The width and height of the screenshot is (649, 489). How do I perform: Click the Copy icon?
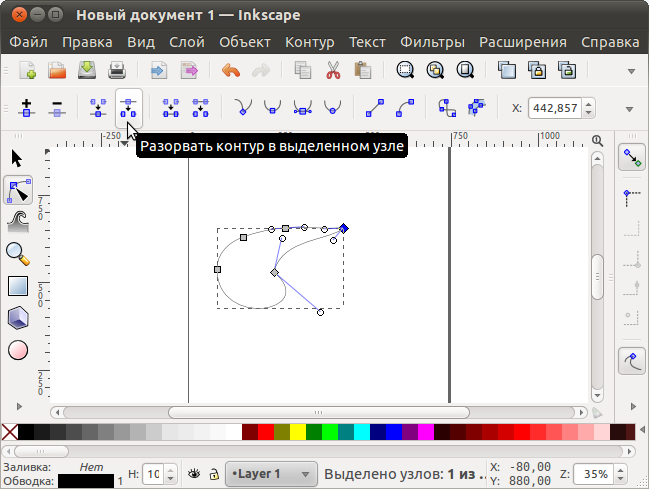pyautogui.click(x=303, y=70)
